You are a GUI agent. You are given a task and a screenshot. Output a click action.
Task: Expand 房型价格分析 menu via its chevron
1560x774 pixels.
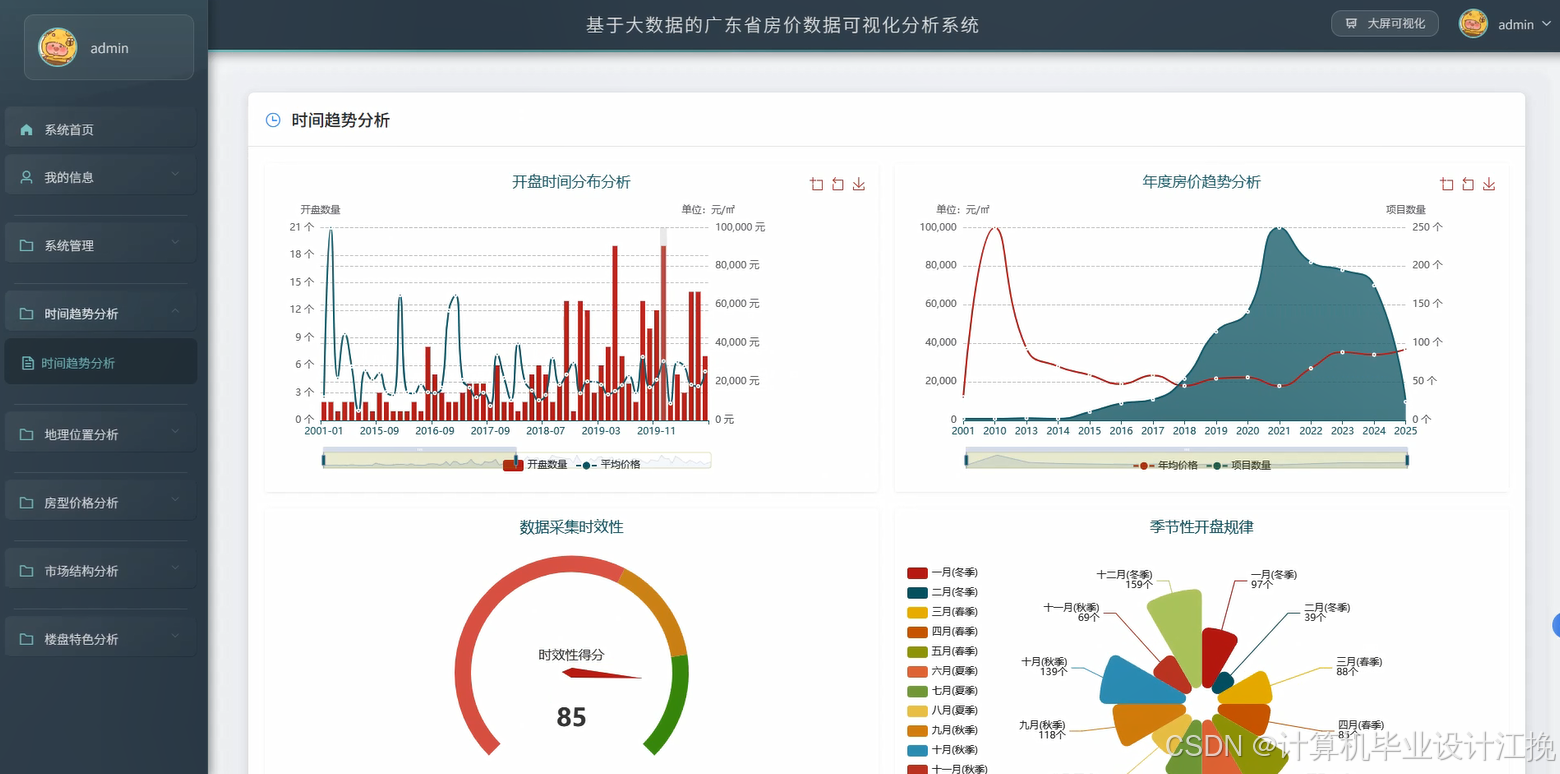pos(175,500)
